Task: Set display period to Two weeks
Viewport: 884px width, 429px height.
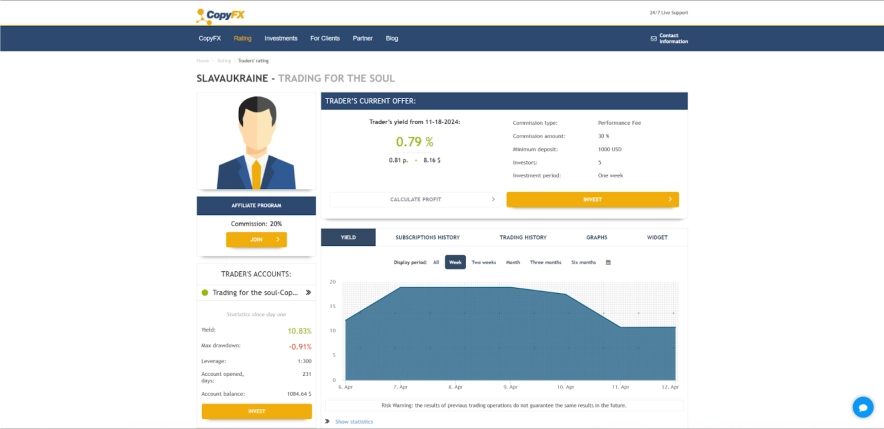Action: coord(483,262)
